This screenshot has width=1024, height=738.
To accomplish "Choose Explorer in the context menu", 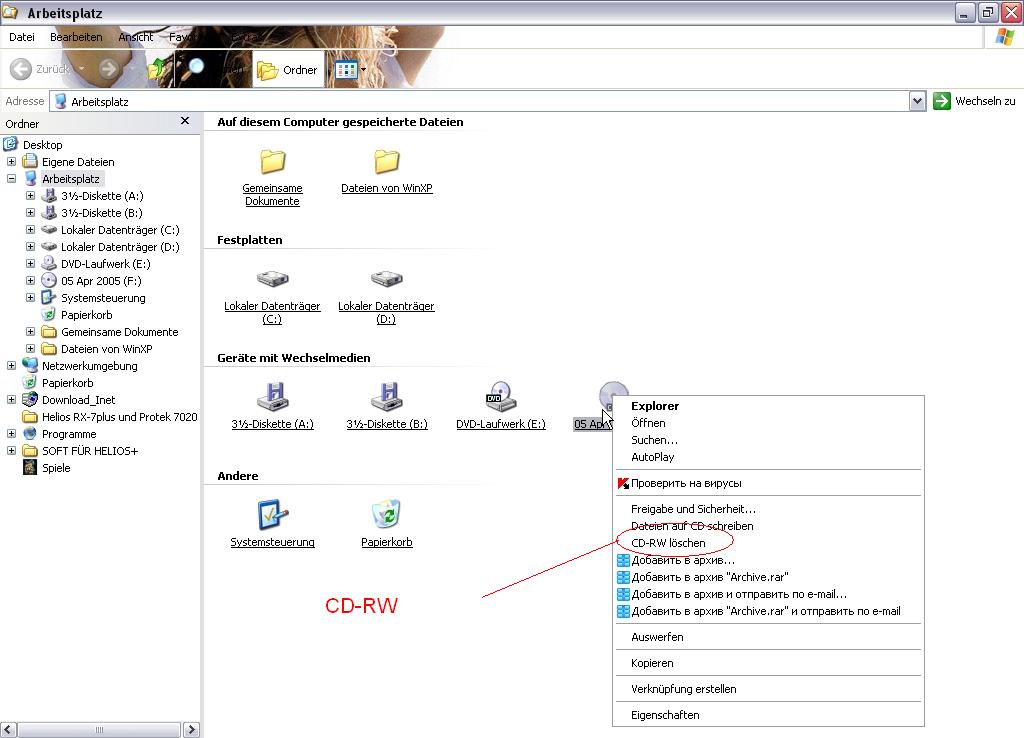I will point(768,406).
